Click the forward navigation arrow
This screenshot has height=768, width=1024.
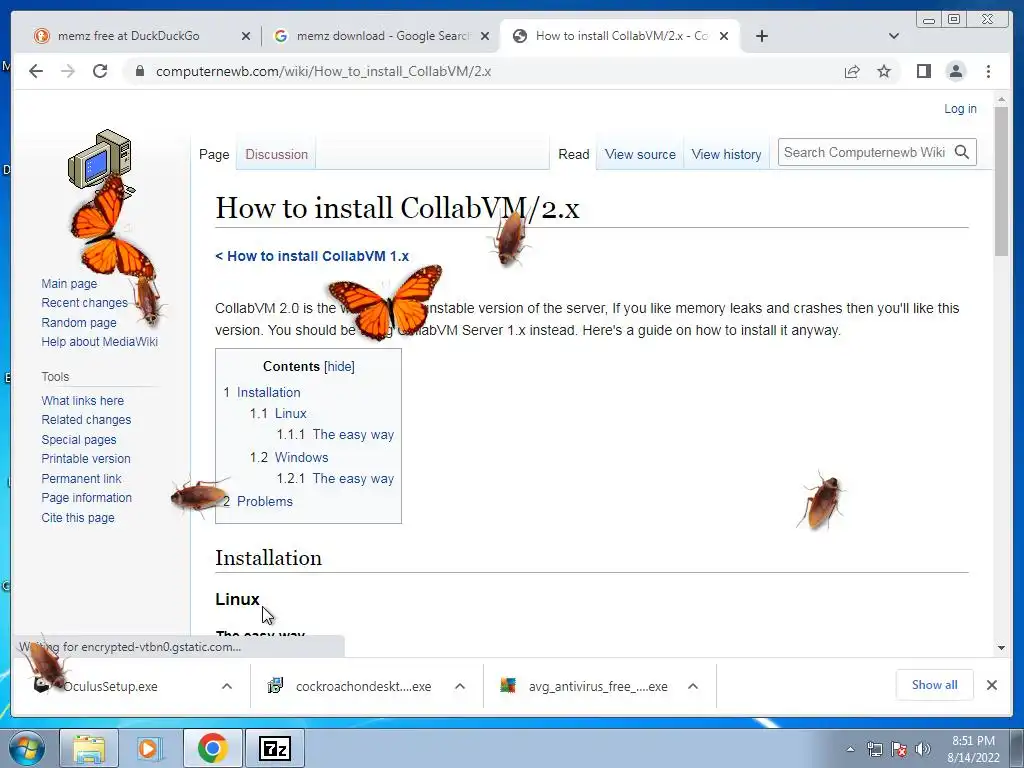click(68, 71)
